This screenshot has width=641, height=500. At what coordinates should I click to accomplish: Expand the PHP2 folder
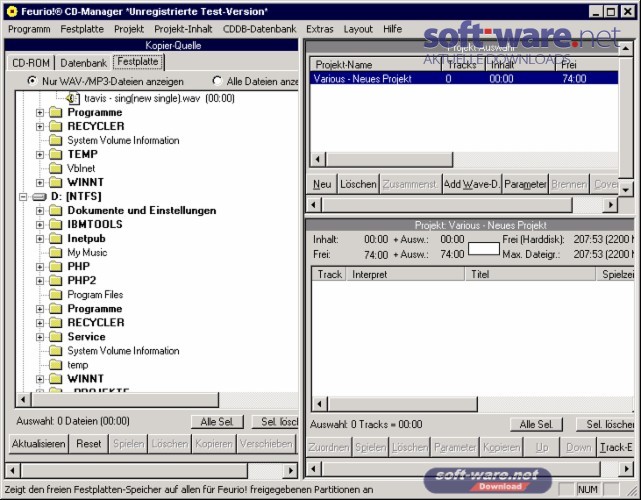click(x=40, y=280)
